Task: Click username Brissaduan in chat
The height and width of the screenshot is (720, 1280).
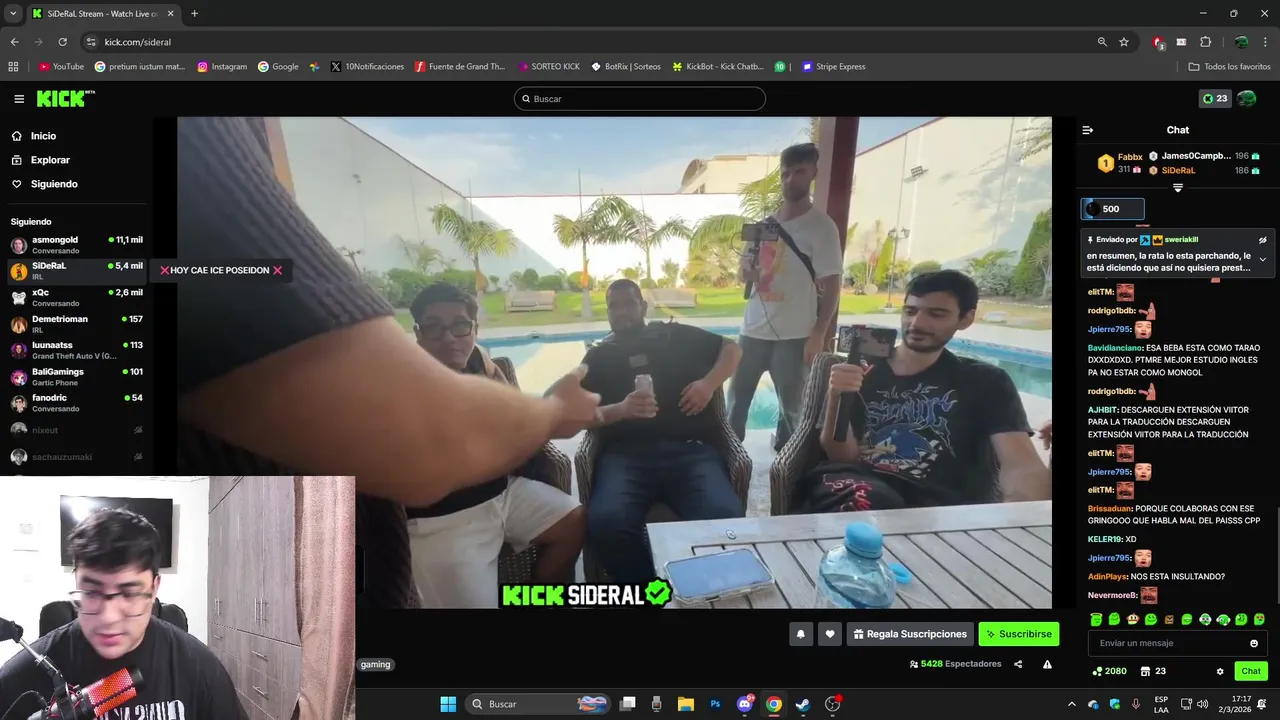Action: click(1110, 509)
